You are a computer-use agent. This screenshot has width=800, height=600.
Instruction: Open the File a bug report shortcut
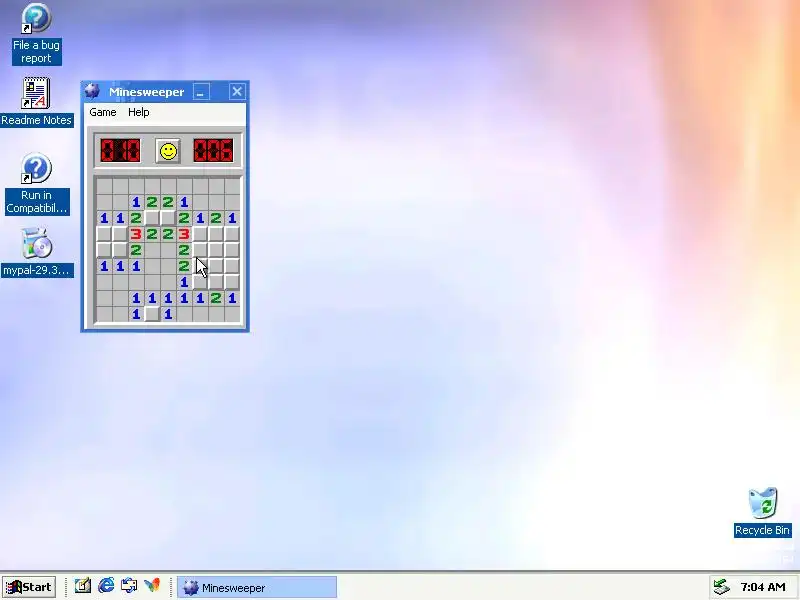[36, 34]
